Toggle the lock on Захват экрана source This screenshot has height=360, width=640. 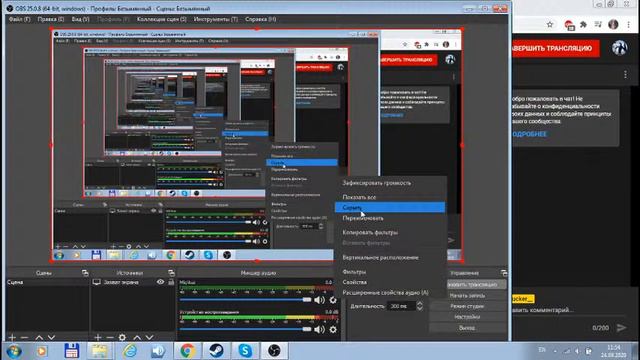171,282
